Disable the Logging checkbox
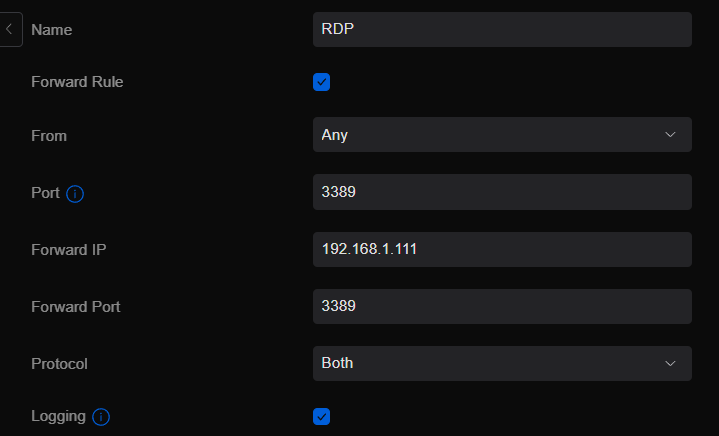This screenshot has width=719, height=436. 321,416
